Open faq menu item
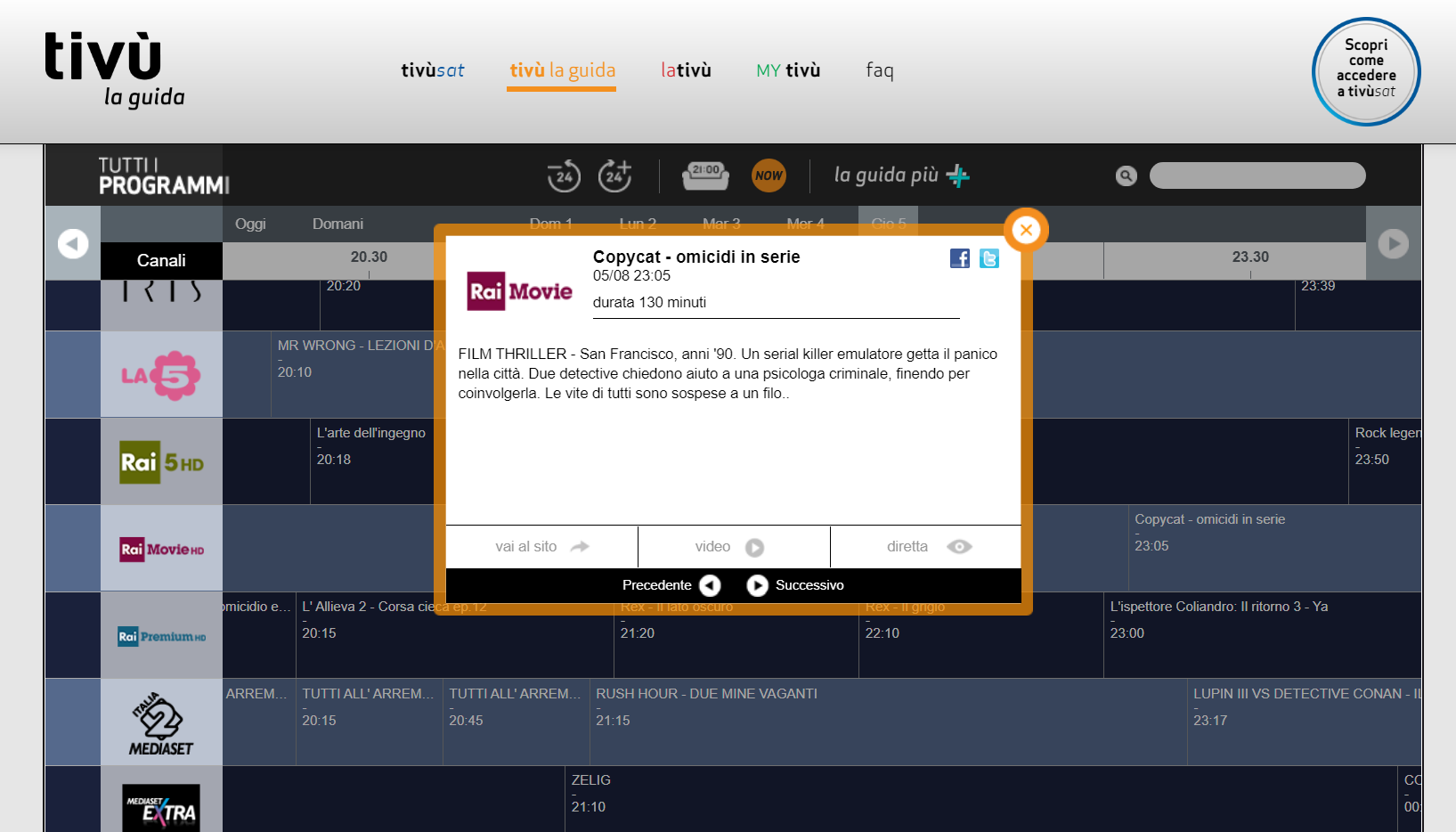This screenshot has width=1456, height=832. [880, 70]
